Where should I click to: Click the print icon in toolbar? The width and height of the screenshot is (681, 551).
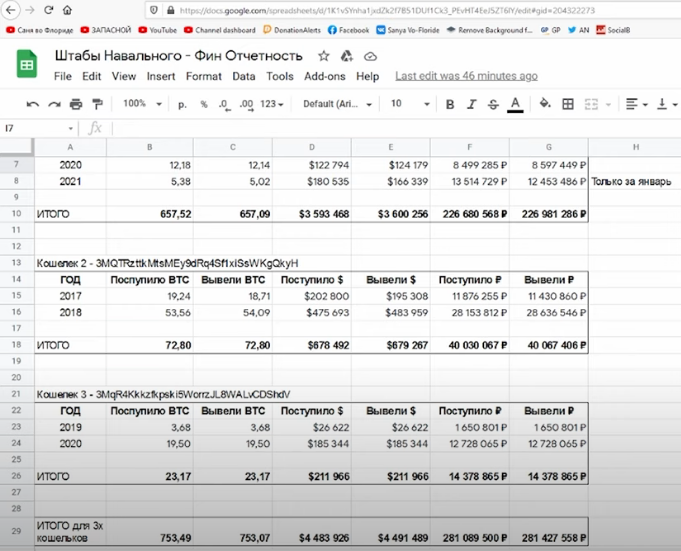pos(76,104)
